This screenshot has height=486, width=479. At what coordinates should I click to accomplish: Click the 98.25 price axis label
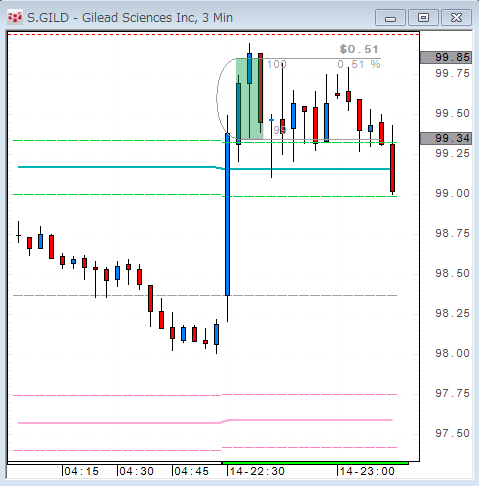point(452,313)
